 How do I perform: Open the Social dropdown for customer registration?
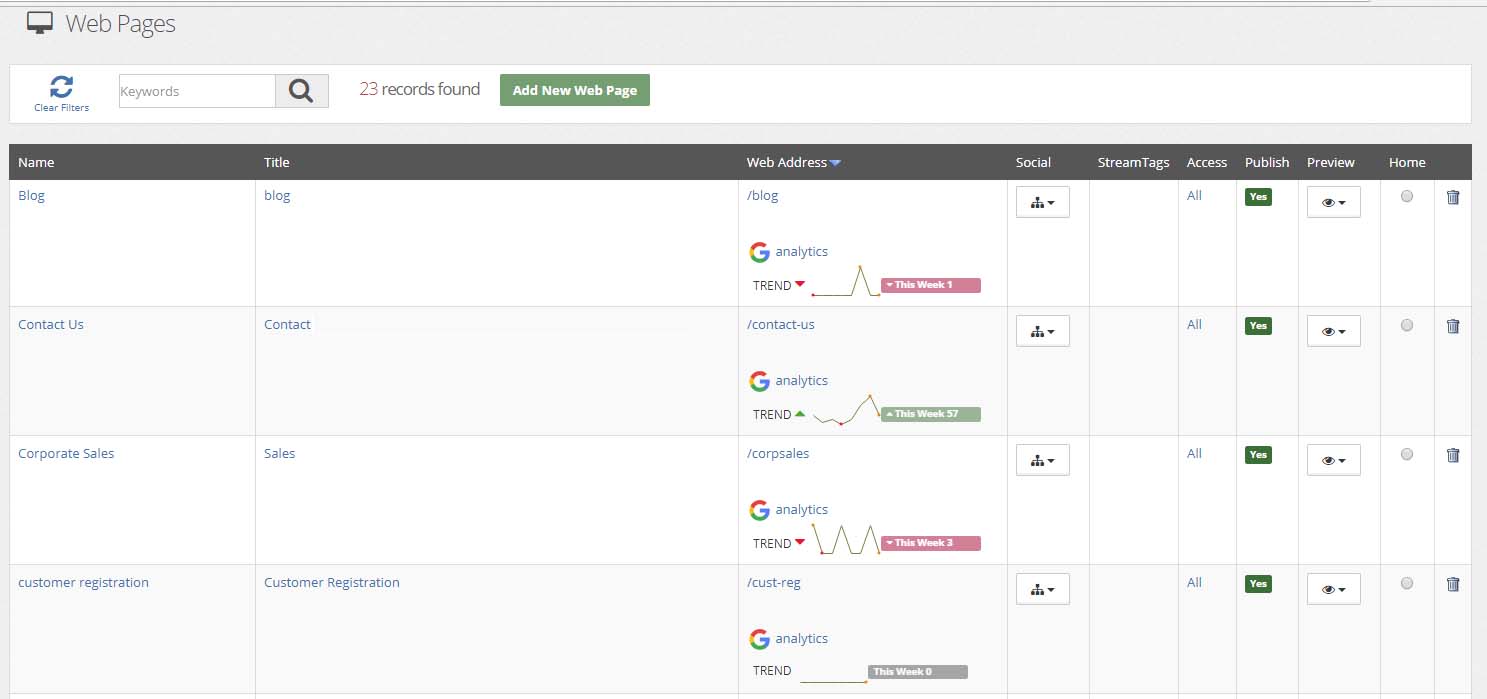(x=1043, y=589)
